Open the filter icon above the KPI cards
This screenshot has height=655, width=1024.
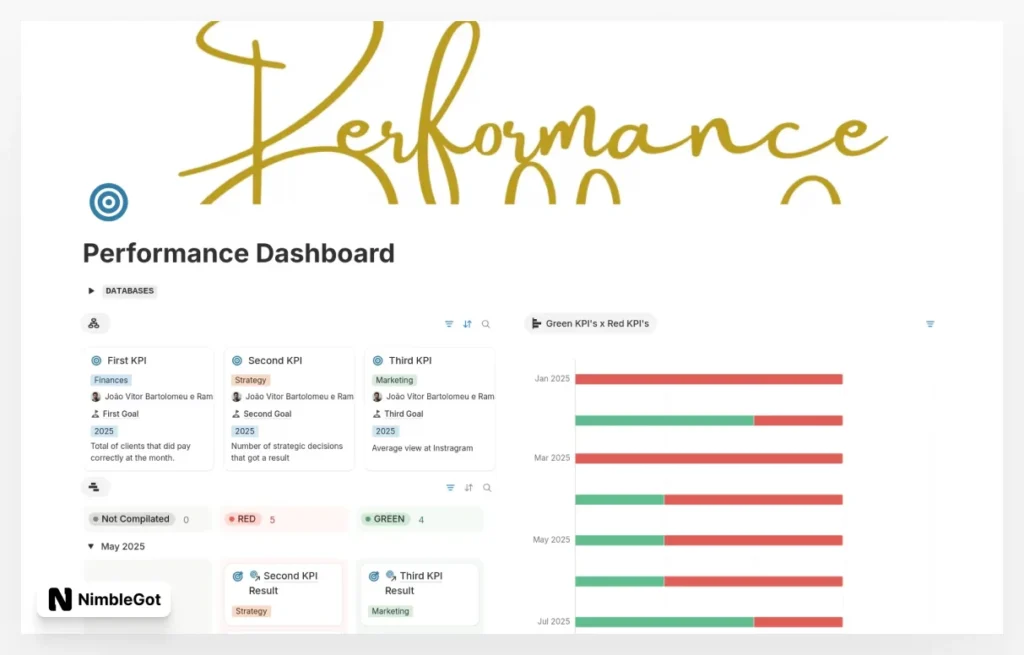point(448,323)
